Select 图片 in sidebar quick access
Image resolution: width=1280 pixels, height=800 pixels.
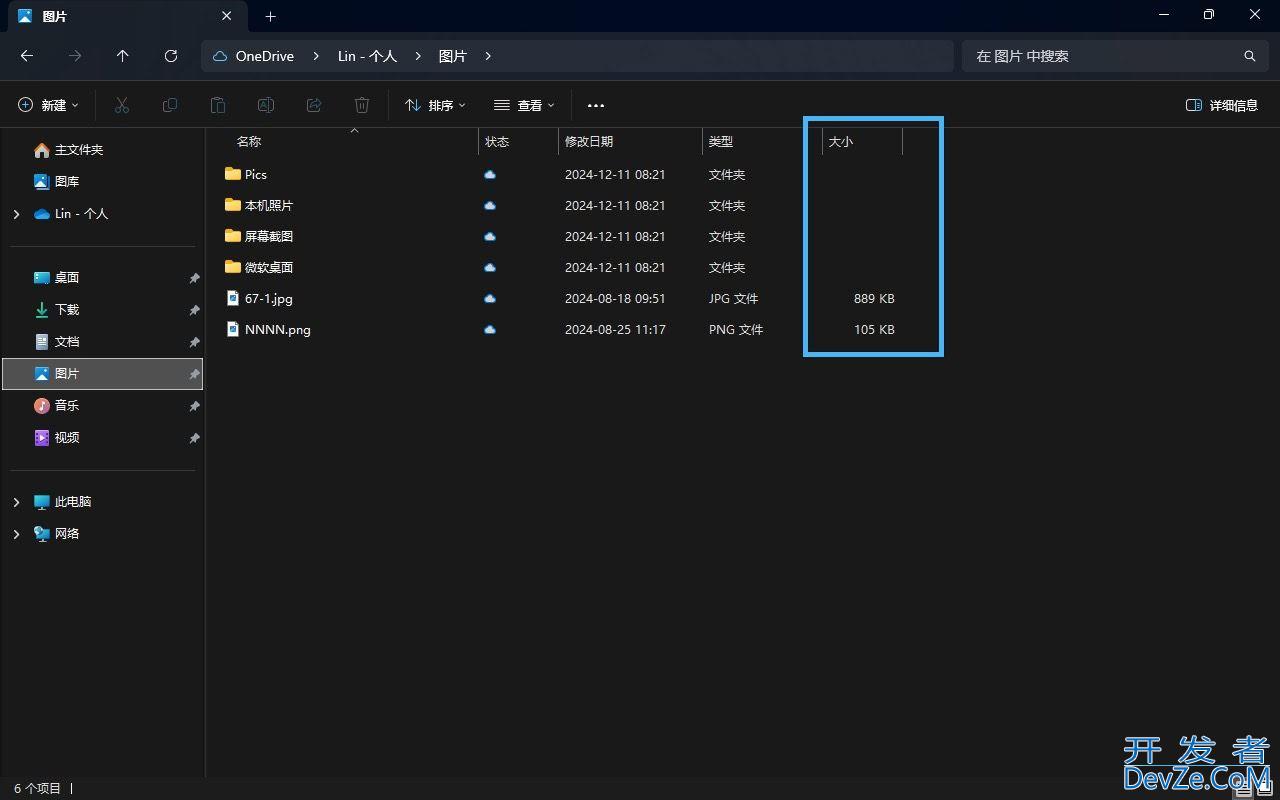point(102,374)
